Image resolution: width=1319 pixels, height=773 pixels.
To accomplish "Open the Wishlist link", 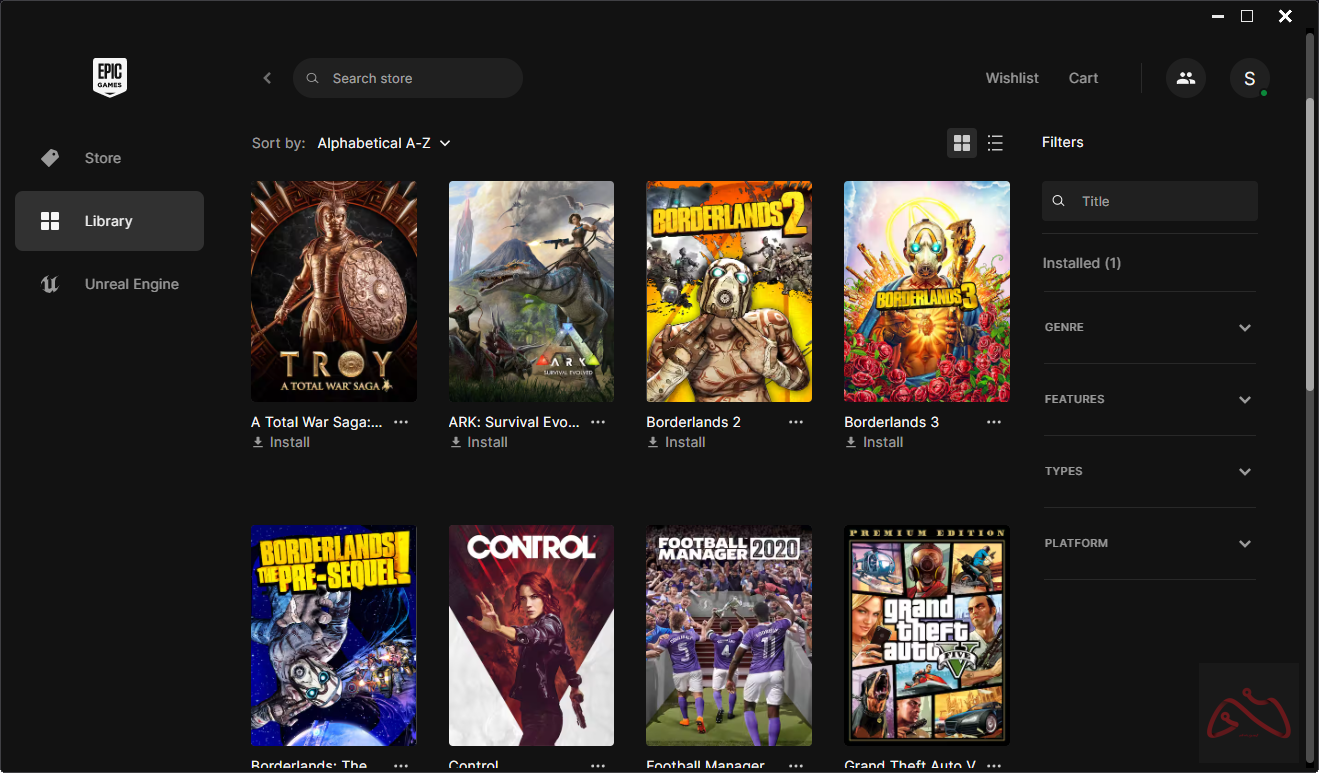I will click(1012, 78).
